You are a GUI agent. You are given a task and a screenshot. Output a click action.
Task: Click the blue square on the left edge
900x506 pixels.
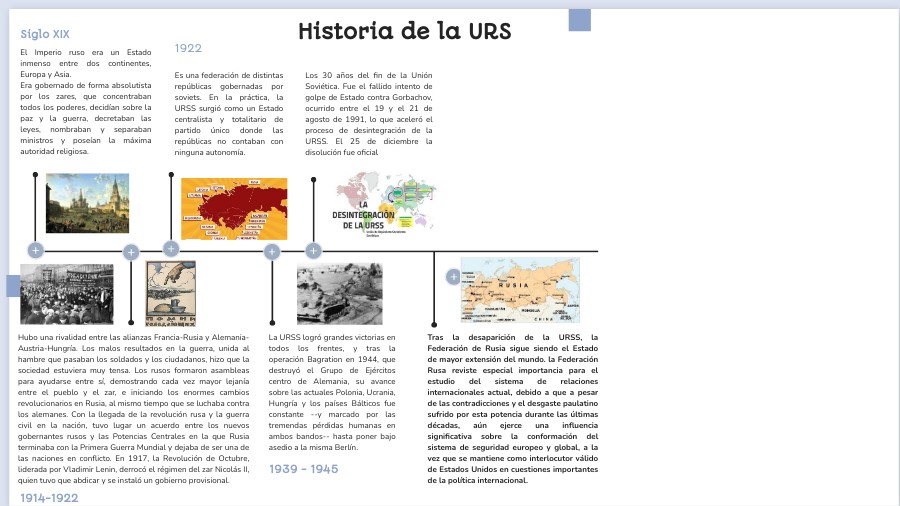pyautogui.click(x=12, y=286)
